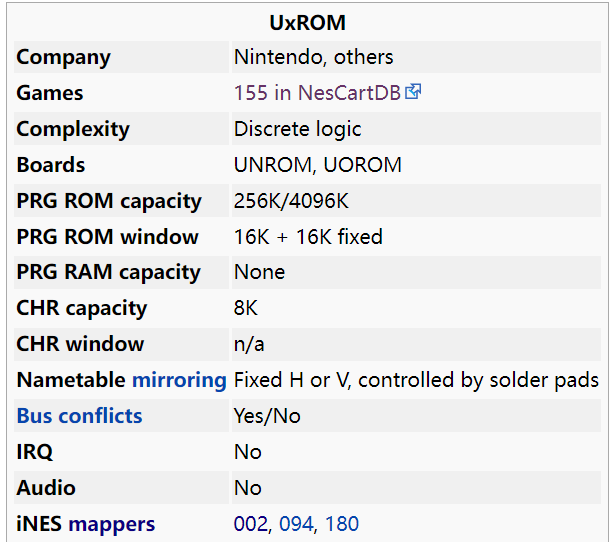The width and height of the screenshot is (616, 542).
Task: Click the external link icon beside NesCartDB
Action: coord(413,92)
